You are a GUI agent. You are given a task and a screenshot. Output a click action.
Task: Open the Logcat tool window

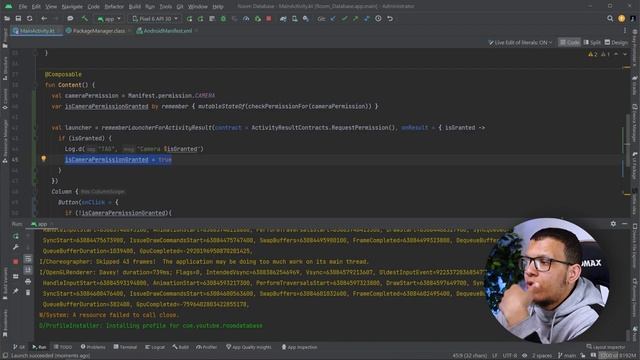155,347
